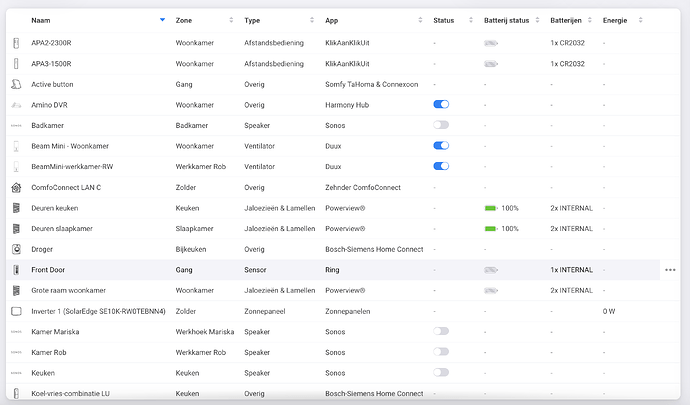
Task: Click the Amino DVR device icon
Action: point(16,105)
